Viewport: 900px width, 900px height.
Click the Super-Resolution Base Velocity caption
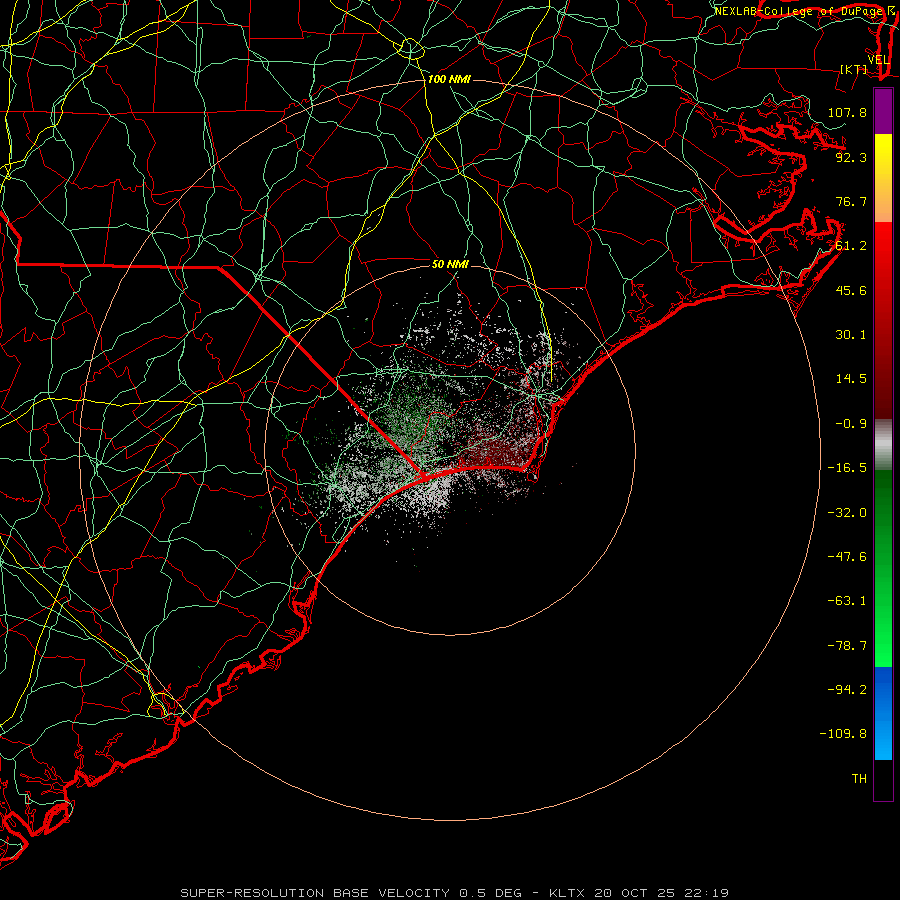(455, 893)
